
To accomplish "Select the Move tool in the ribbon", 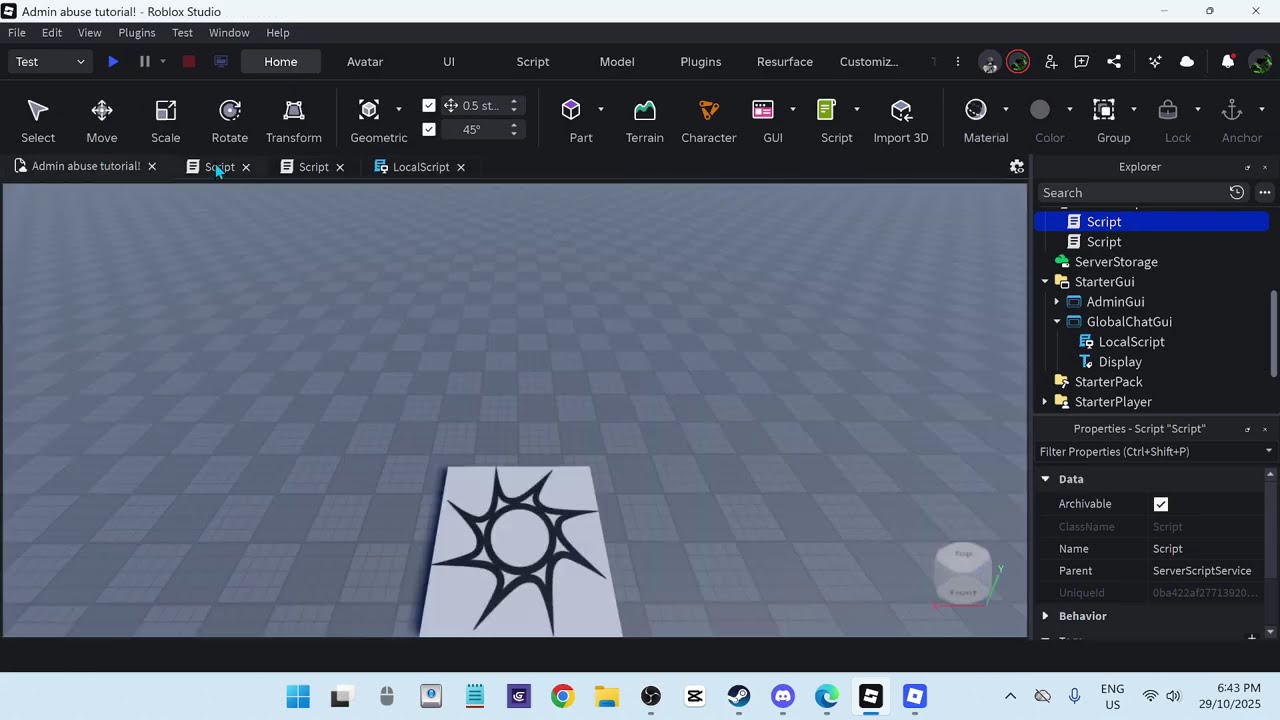I will (x=101, y=120).
